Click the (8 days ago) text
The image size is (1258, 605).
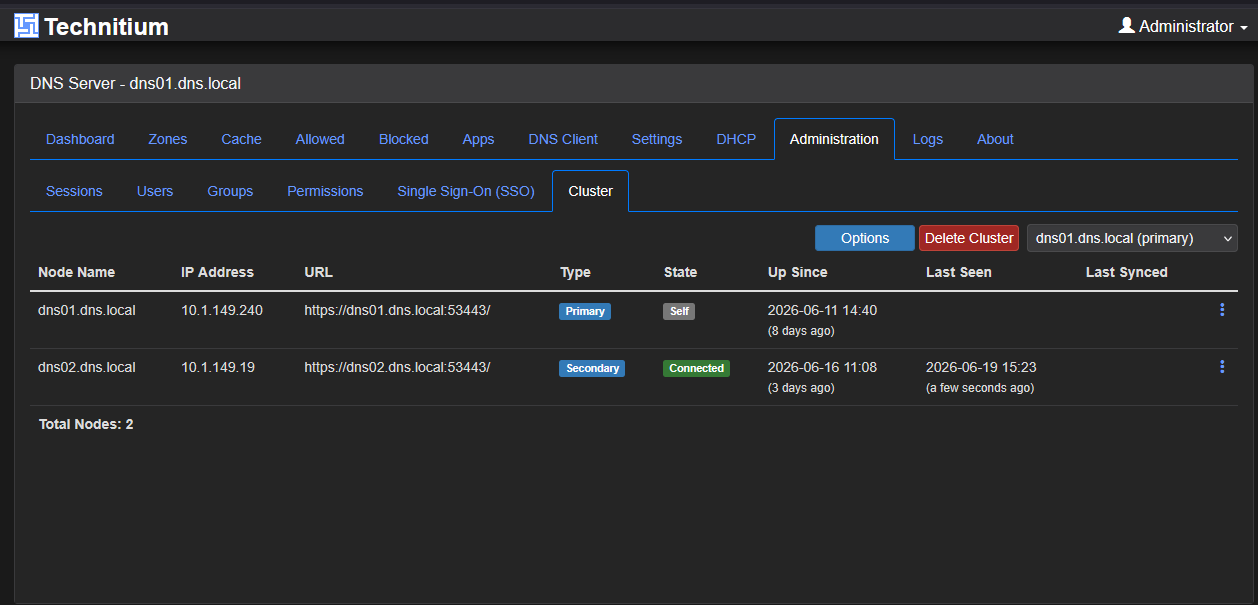801,330
